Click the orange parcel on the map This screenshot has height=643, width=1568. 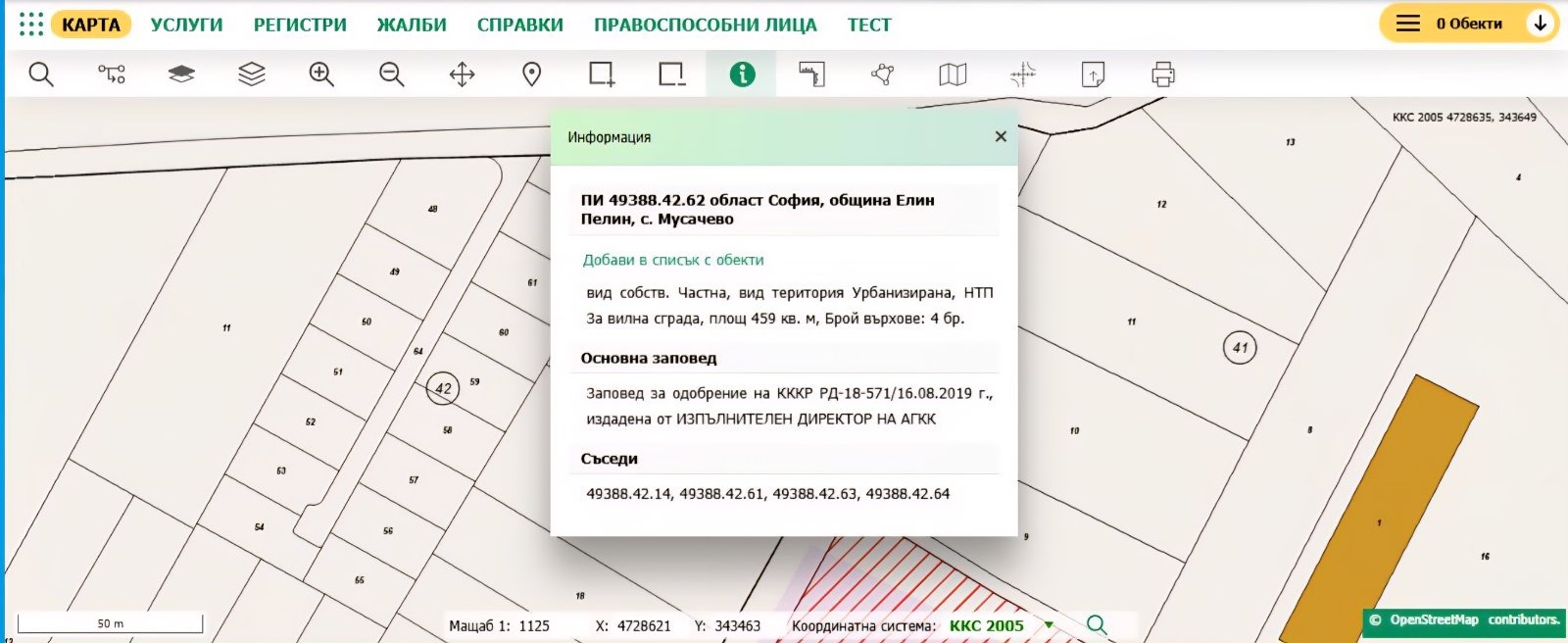(1392, 500)
